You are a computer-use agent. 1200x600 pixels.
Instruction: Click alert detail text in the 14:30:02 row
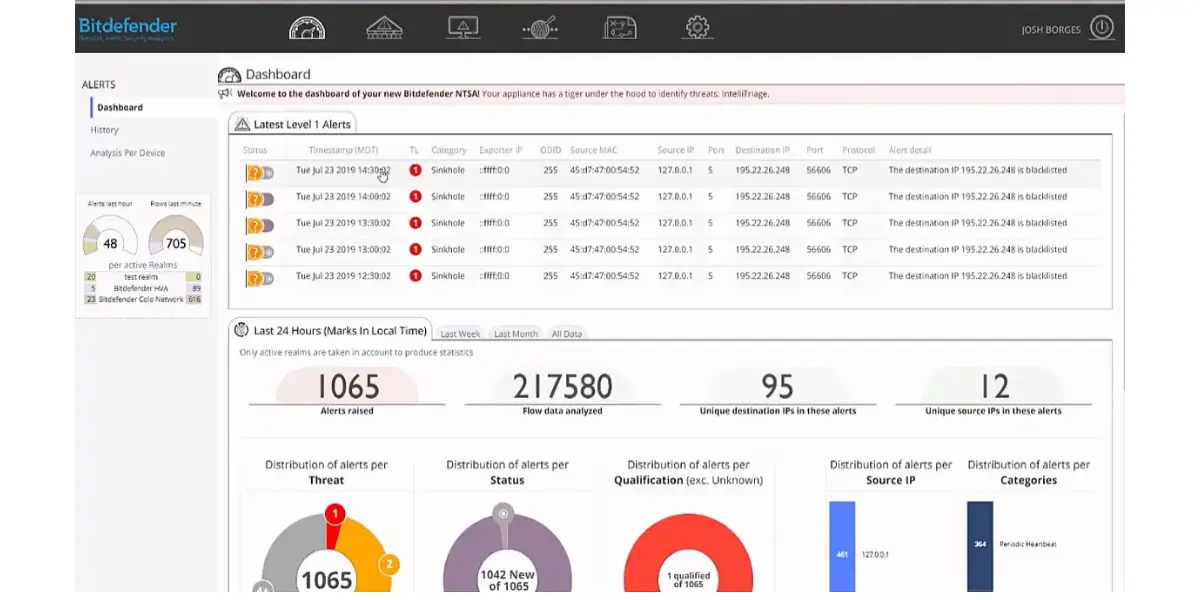click(x=978, y=170)
